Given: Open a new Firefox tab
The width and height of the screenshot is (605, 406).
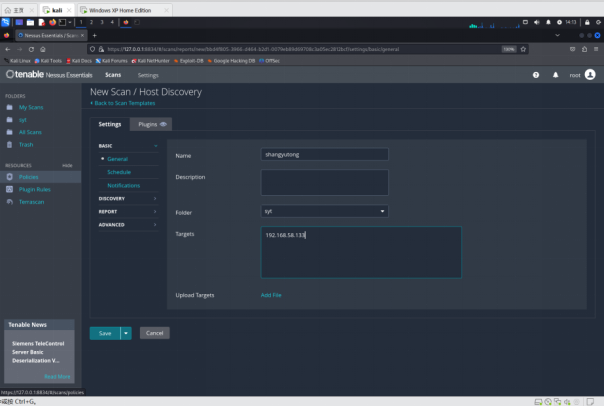Looking at the screenshot, I should click(x=95, y=36).
